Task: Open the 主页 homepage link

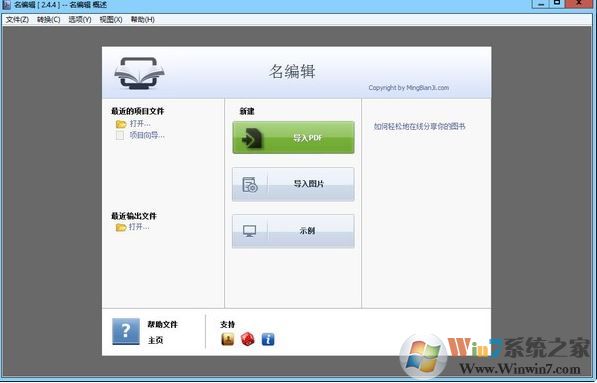Action: coord(155,340)
